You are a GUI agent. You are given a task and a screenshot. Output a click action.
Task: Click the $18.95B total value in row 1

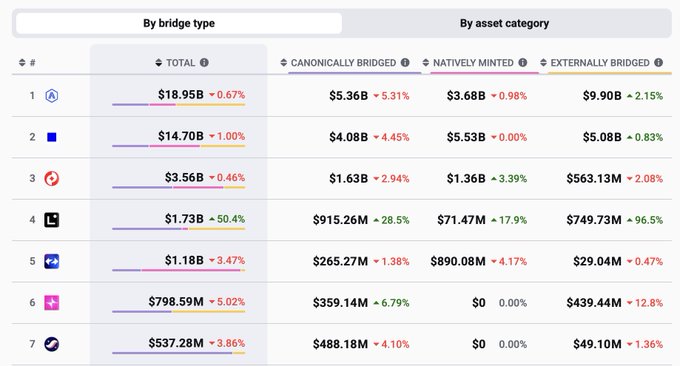180,95
